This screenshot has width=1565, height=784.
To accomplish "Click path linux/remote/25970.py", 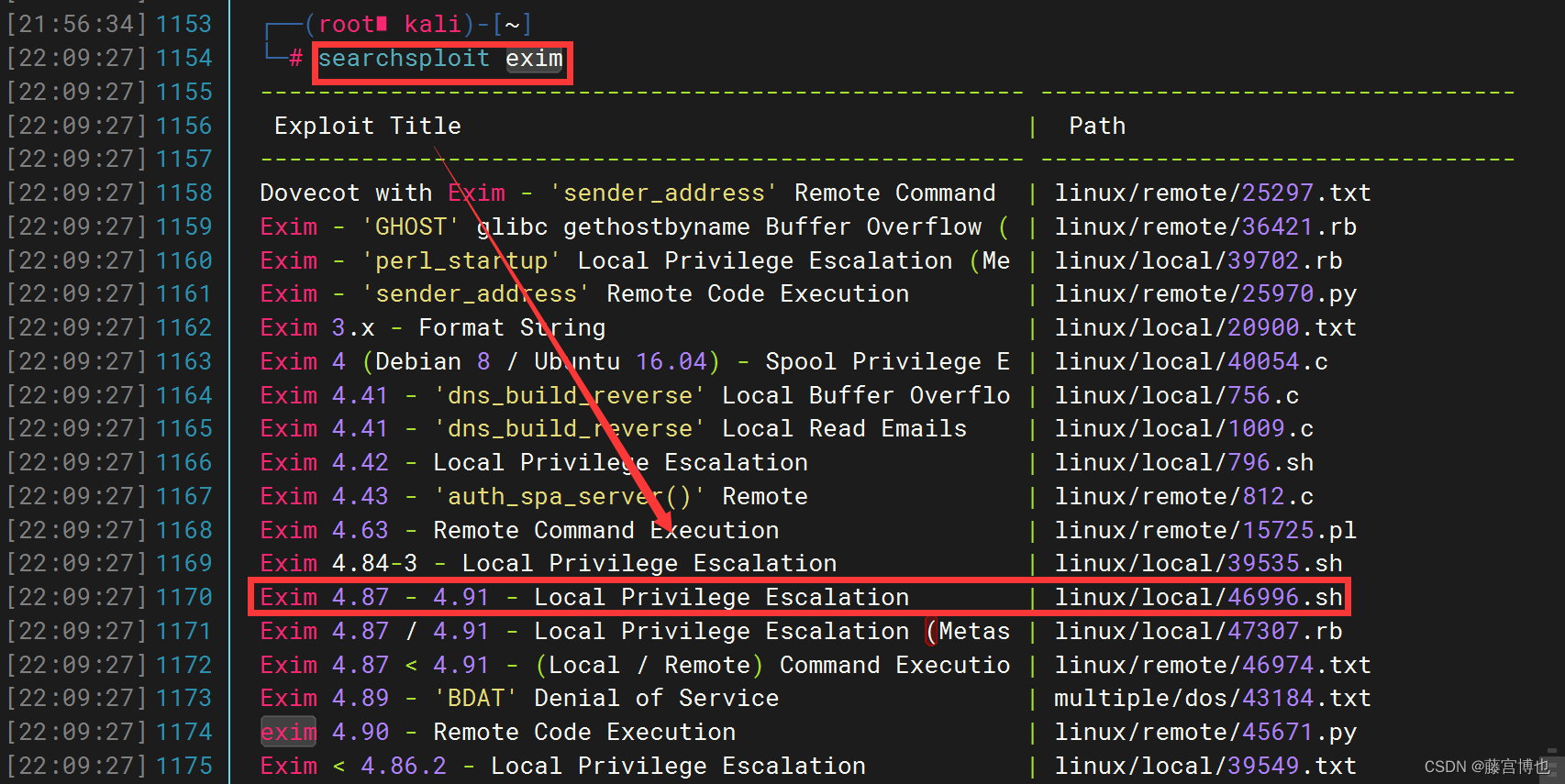I will click(x=1204, y=293).
